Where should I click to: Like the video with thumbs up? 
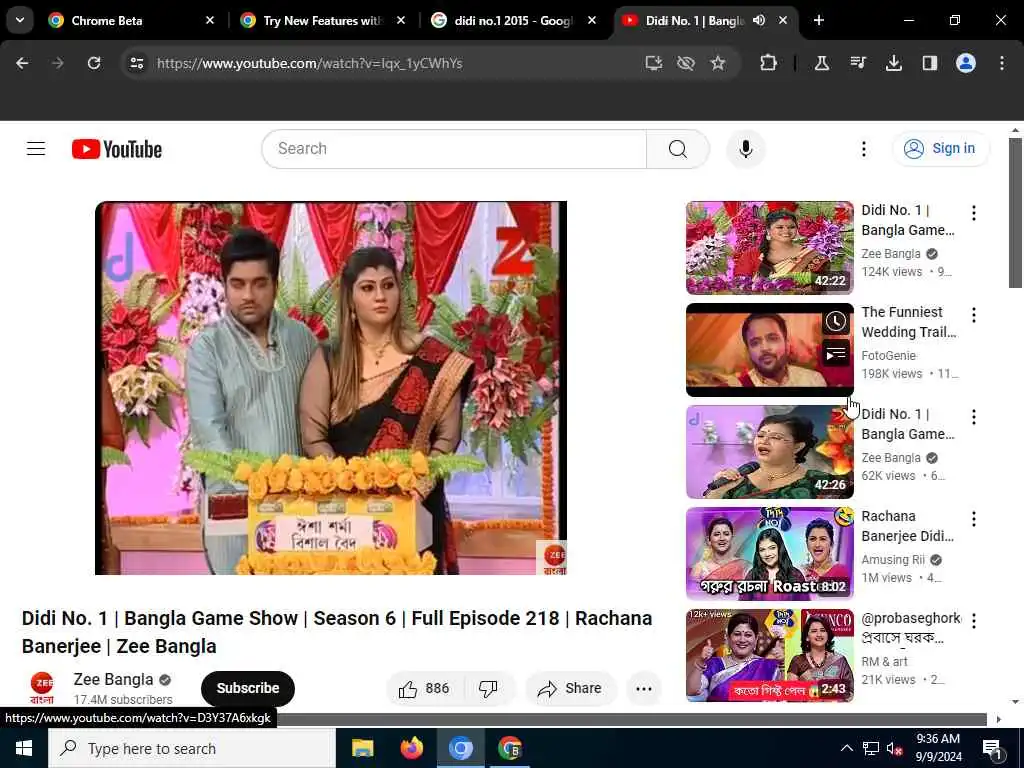pos(424,688)
